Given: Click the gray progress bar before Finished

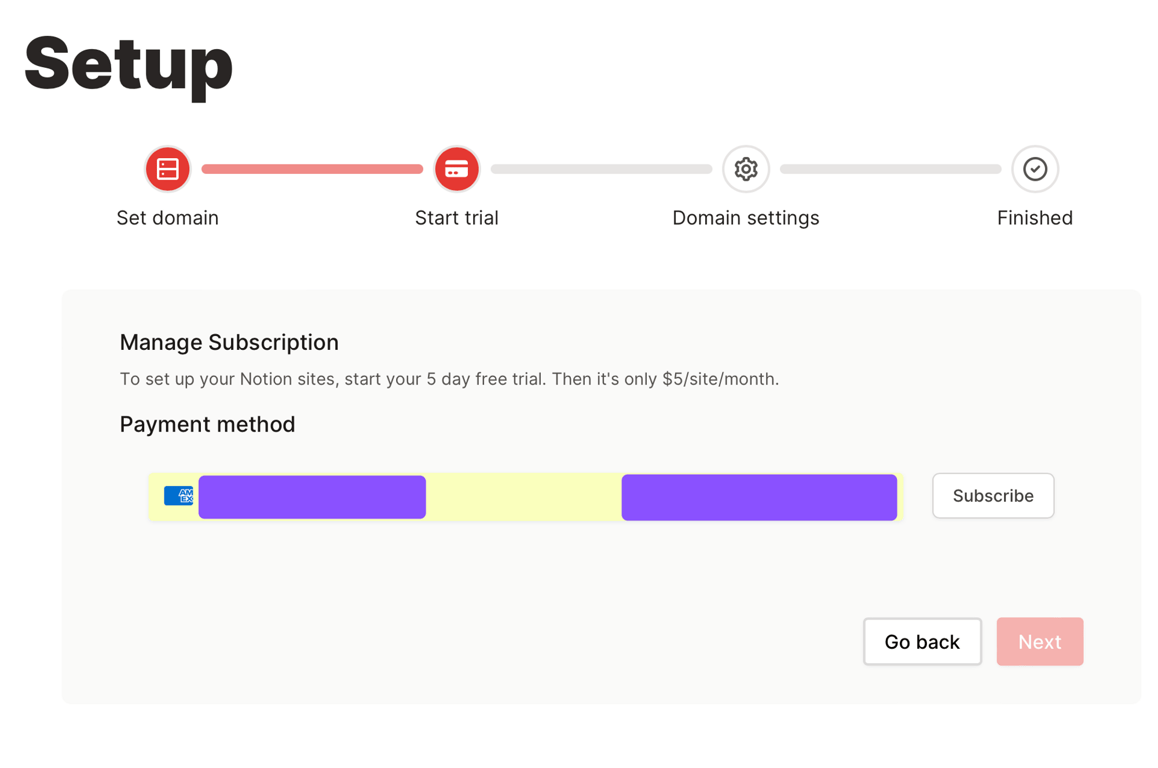Looking at the screenshot, I should click(x=891, y=169).
